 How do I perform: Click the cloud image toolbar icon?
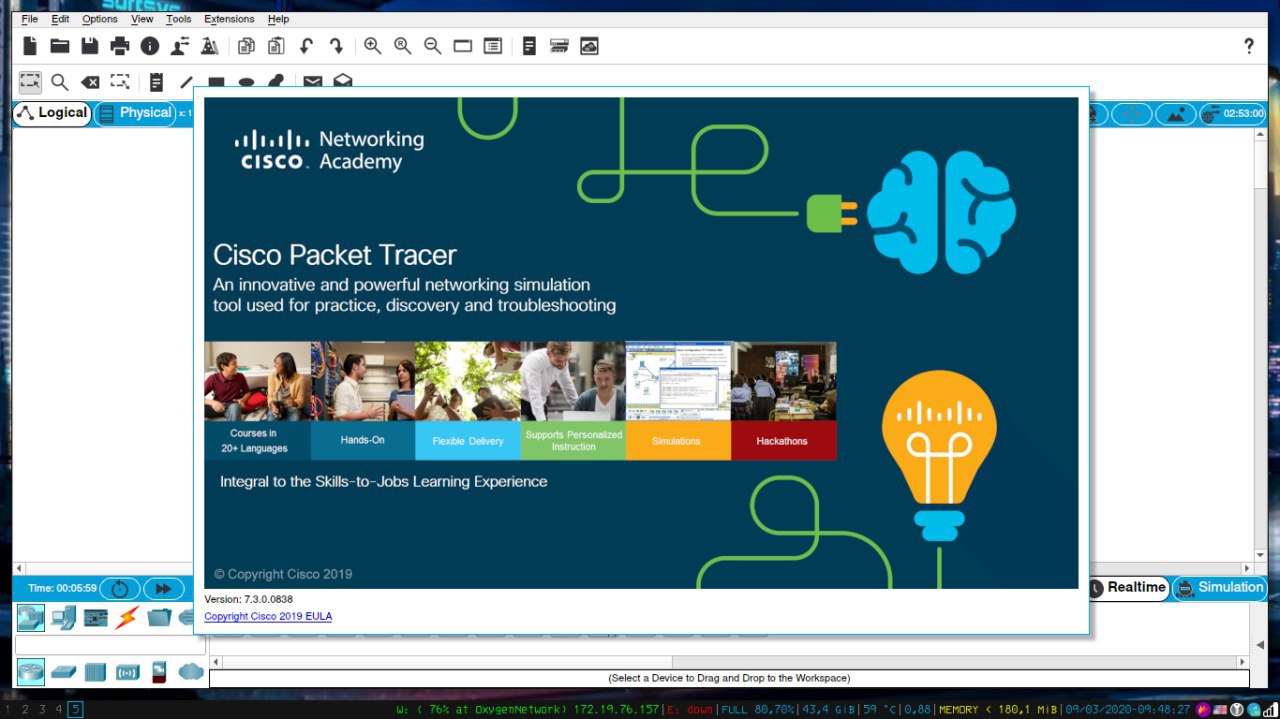[589, 46]
